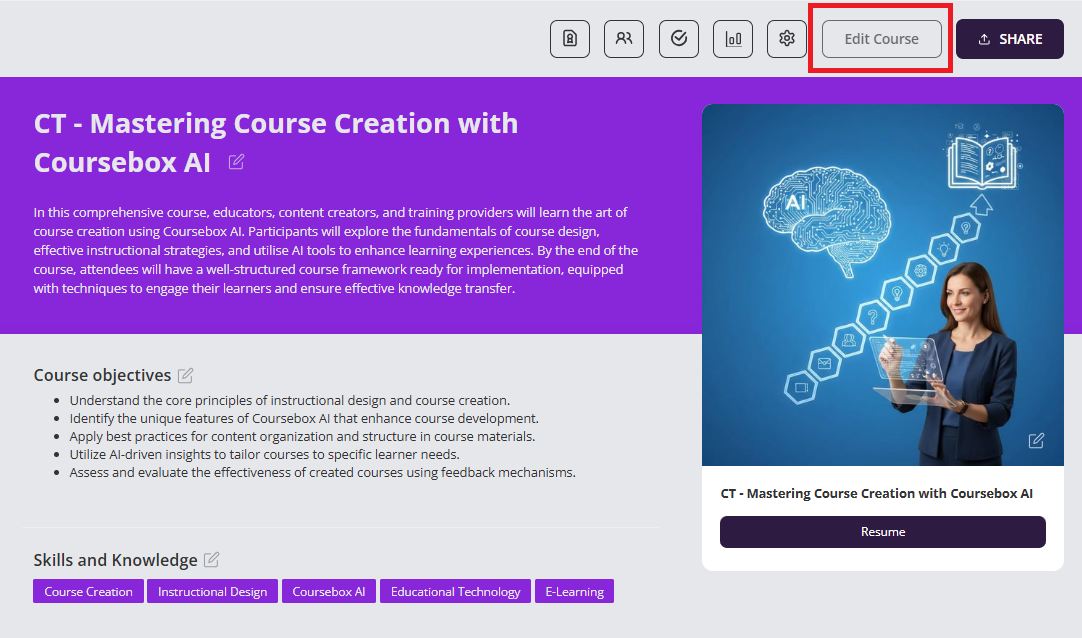Click the Course objectives heading
This screenshot has width=1082, height=638.
[102, 376]
